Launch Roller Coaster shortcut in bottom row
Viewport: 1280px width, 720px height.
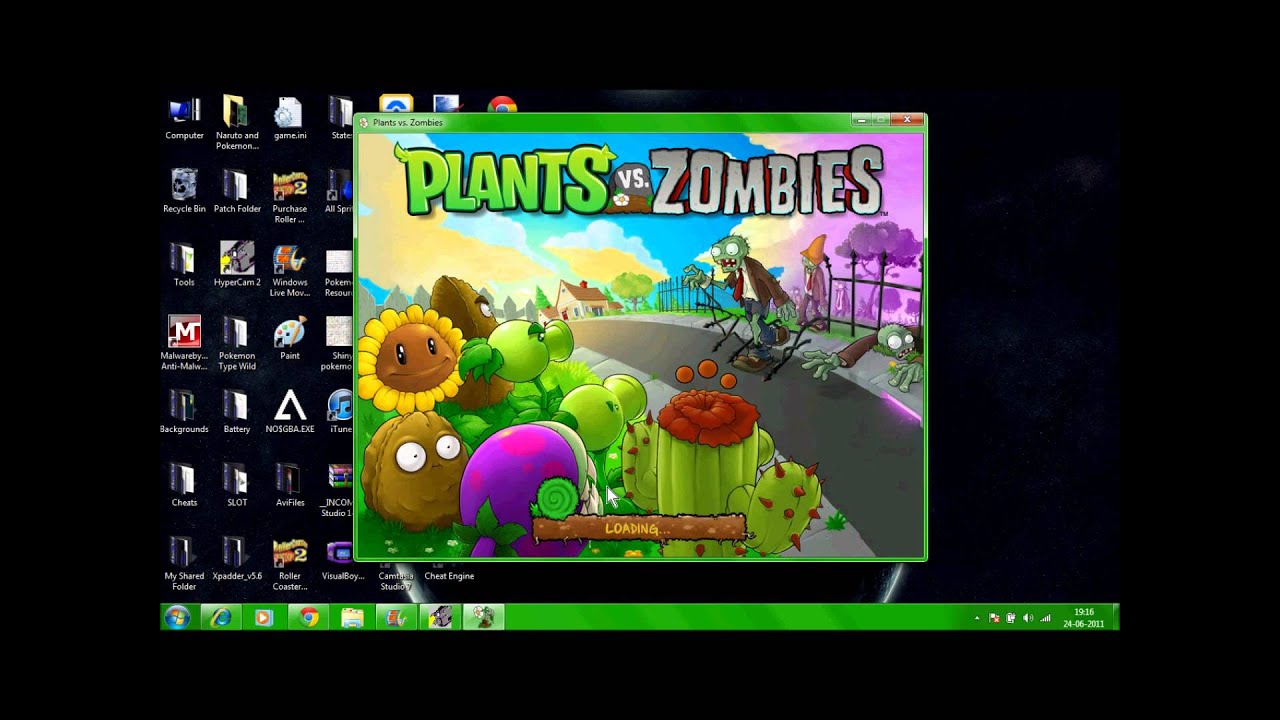(x=290, y=563)
